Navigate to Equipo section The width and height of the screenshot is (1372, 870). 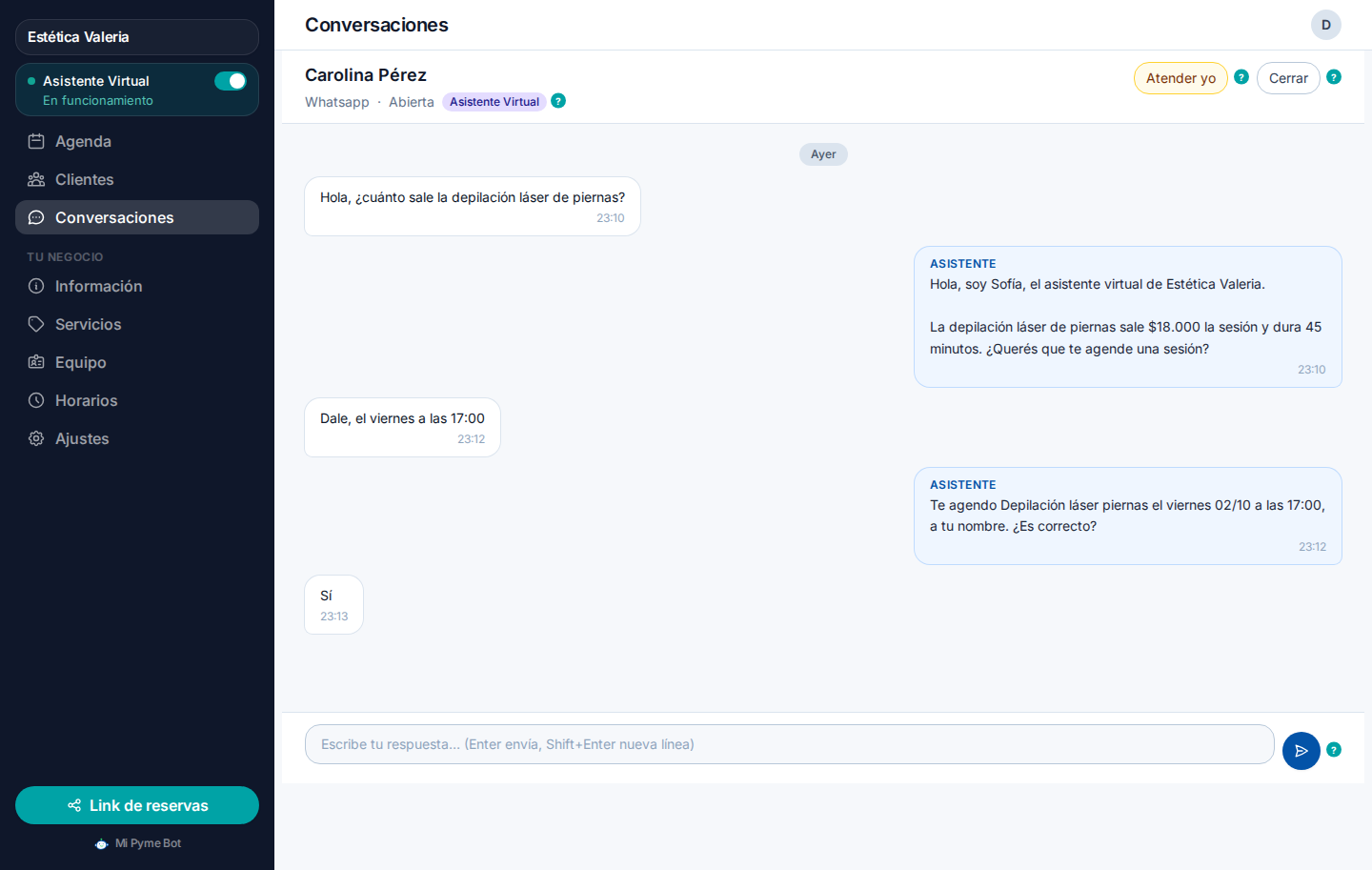pyautogui.click(x=137, y=362)
